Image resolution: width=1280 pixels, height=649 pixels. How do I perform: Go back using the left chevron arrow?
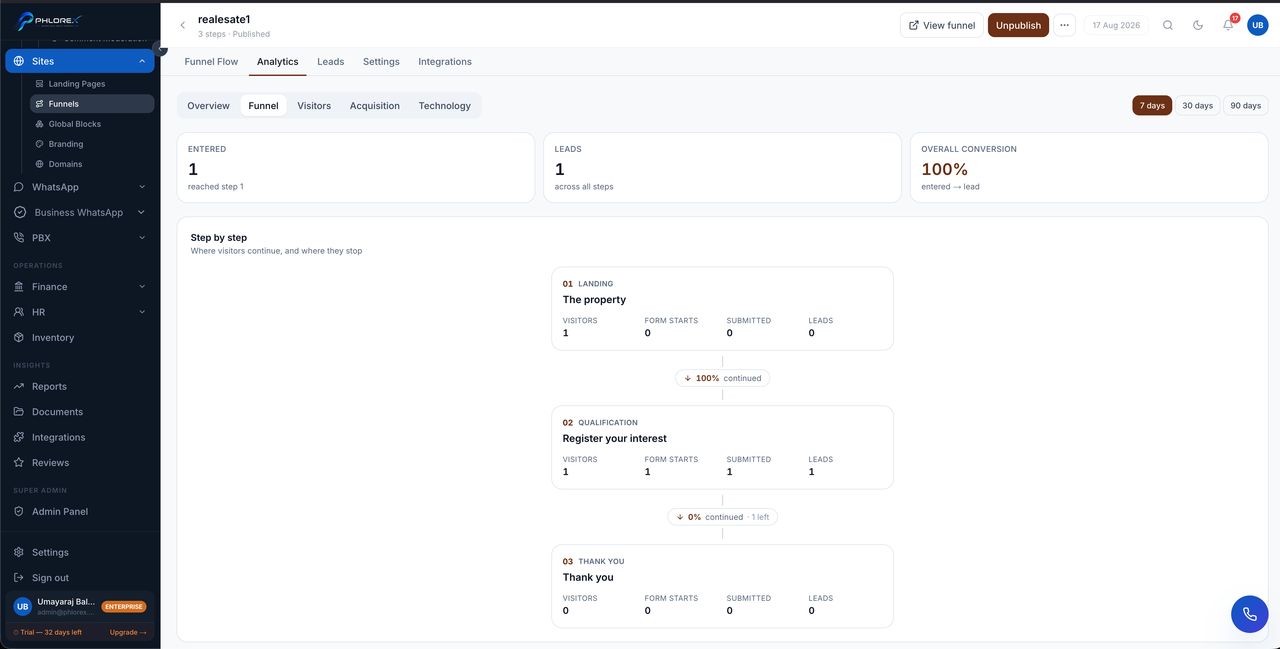tap(182, 25)
